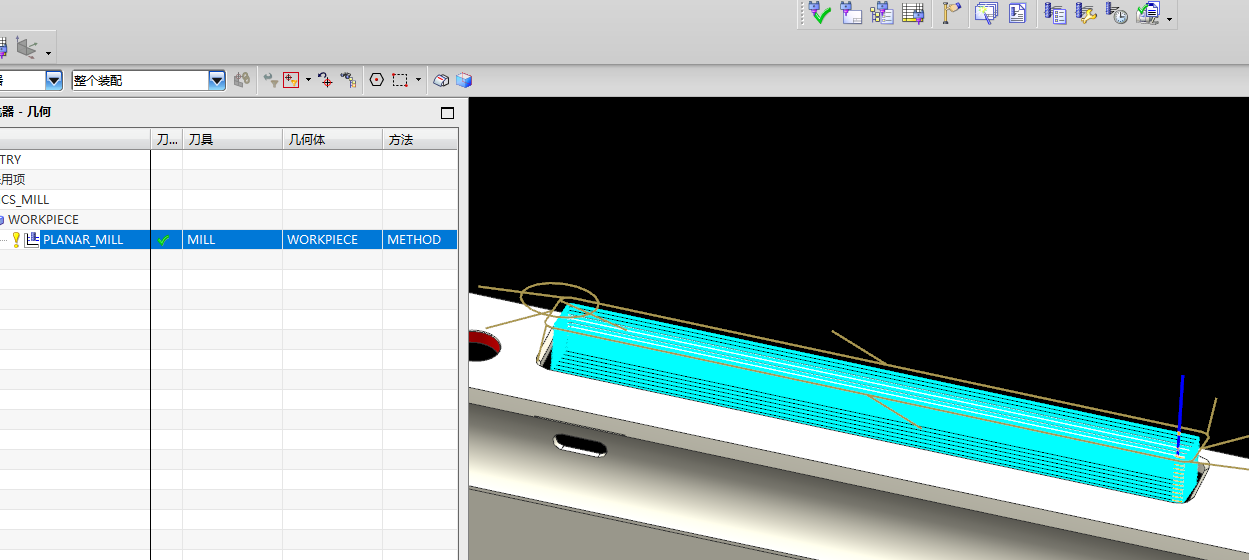Switch to program order view icon
Viewport: 1249px width, 560px height.
click(x=882, y=13)
